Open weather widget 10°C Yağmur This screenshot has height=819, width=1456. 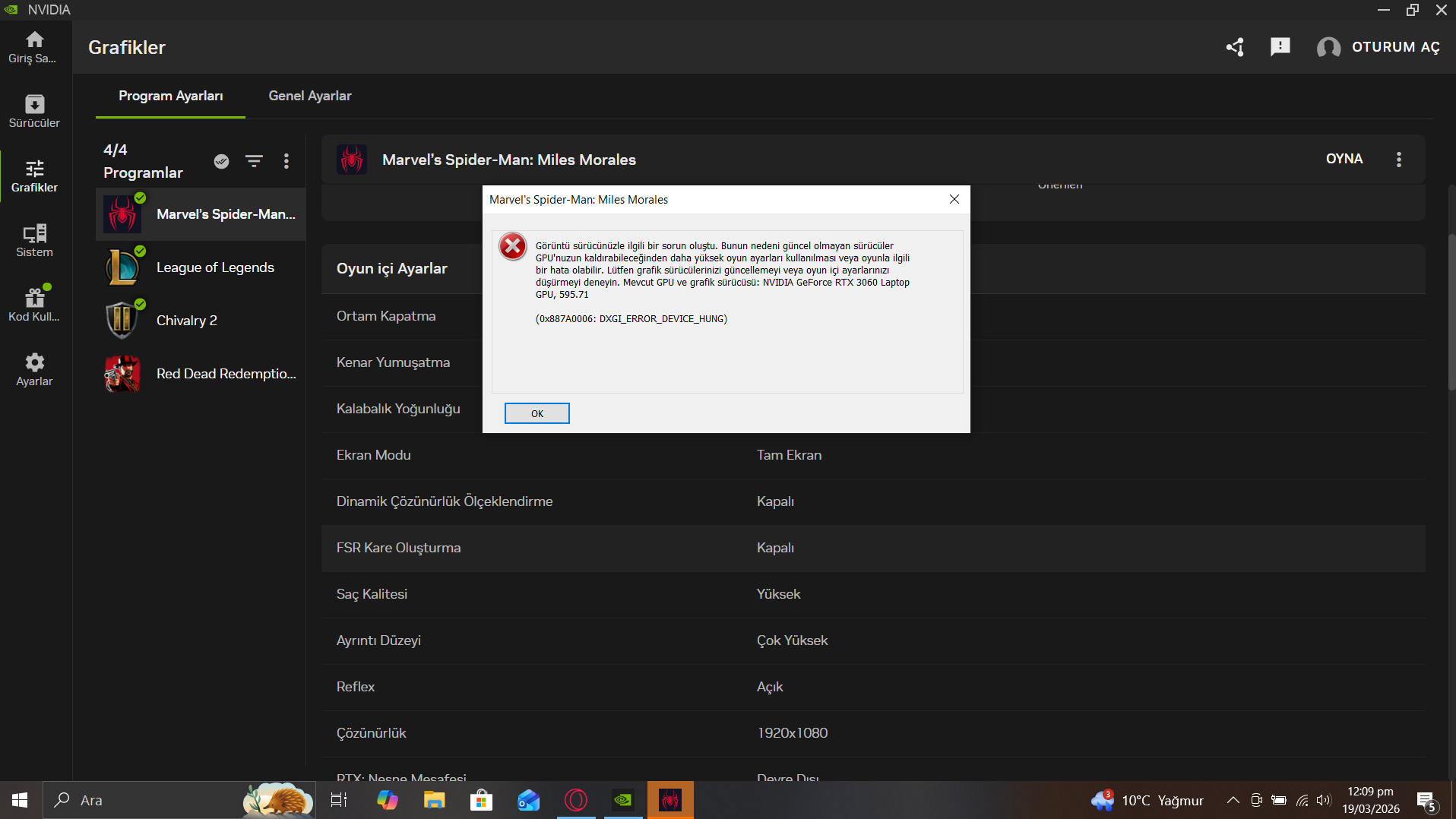[1147, 800]
